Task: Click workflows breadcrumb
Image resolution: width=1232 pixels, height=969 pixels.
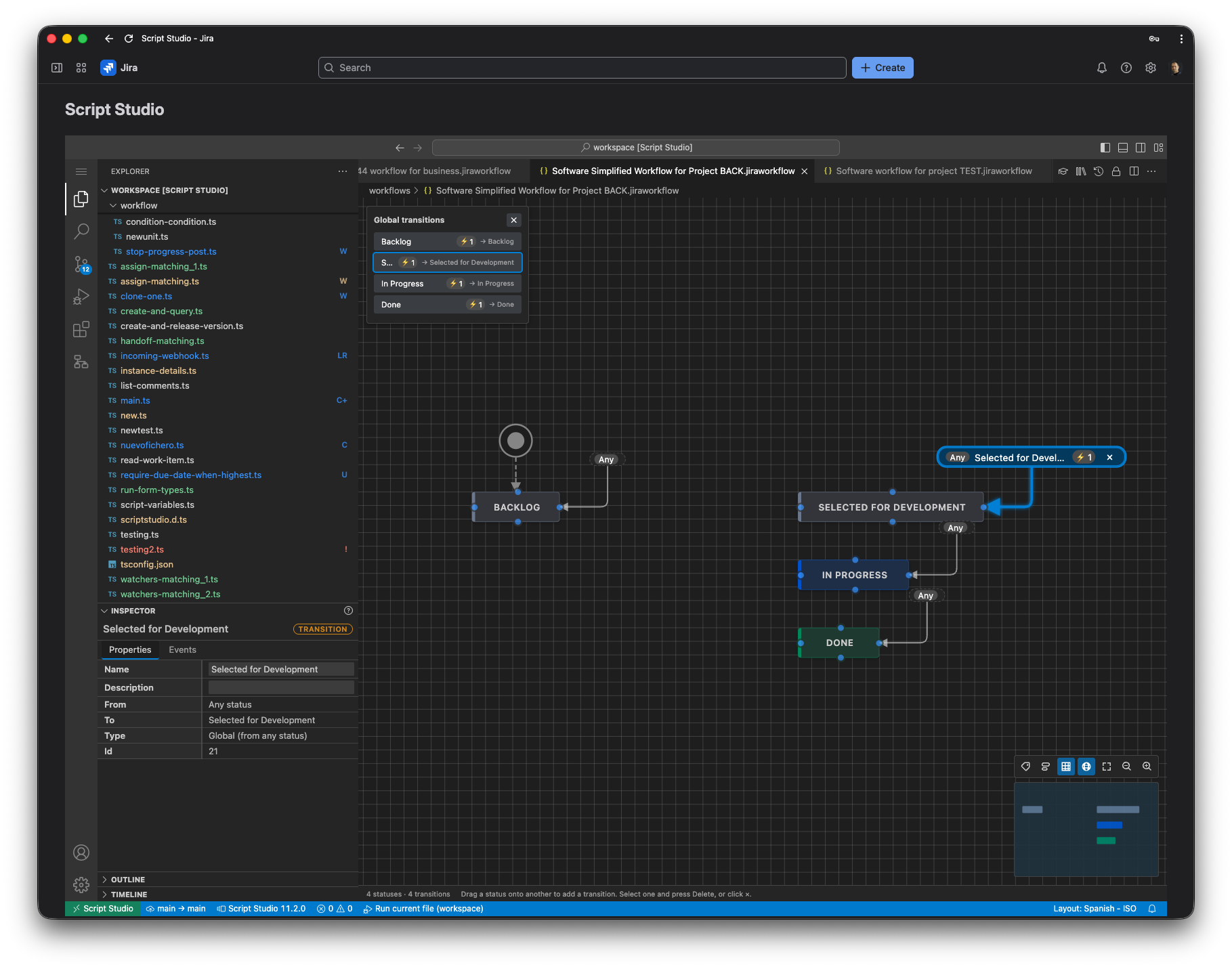Action: [x=389, y=191]
